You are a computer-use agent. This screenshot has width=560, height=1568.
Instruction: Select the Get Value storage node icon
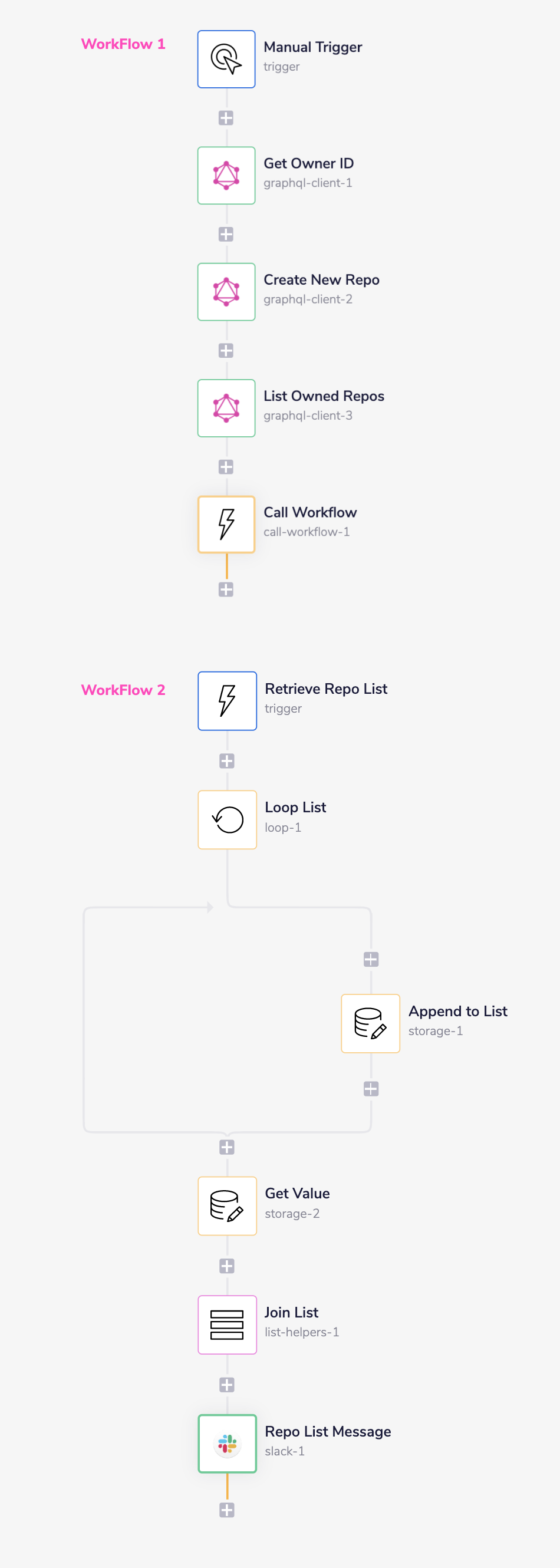227,1206
